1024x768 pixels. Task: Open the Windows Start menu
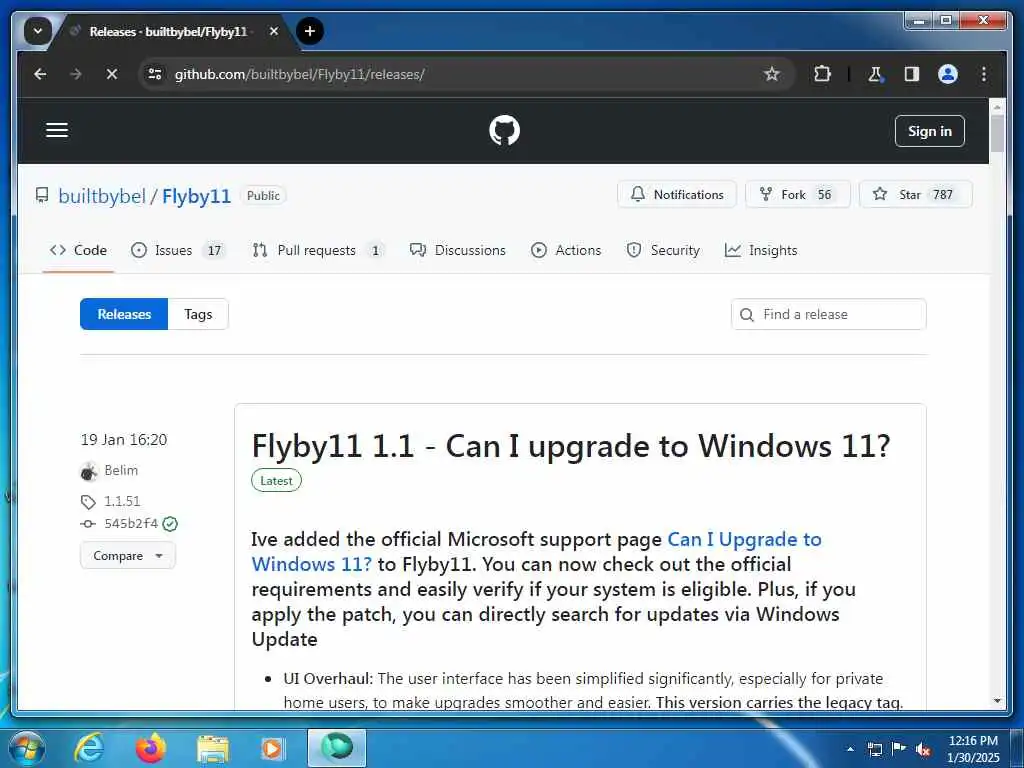pyautogui.click(x=27, y=748)
